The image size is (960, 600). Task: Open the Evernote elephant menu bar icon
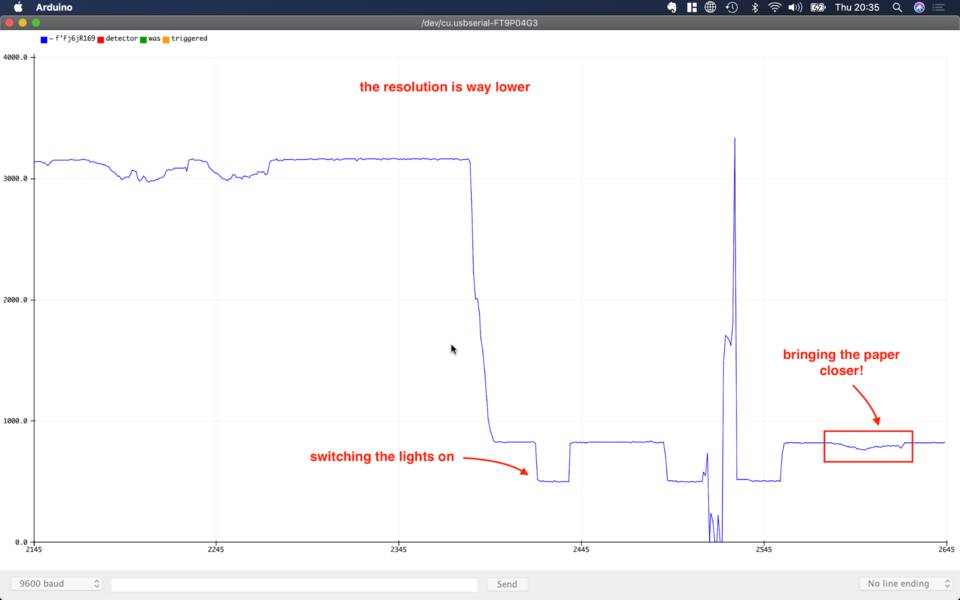coord(672,7)
